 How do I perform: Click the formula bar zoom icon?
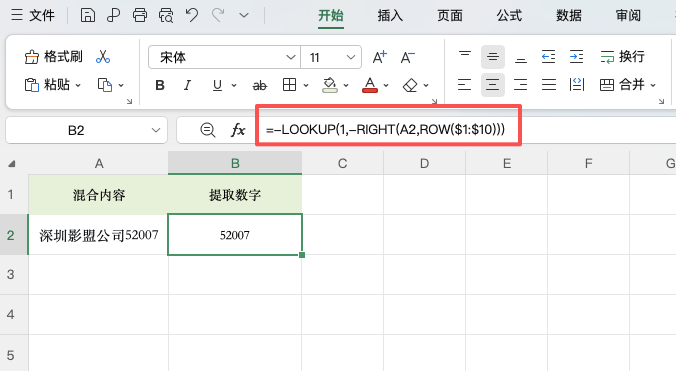[208, 130]
